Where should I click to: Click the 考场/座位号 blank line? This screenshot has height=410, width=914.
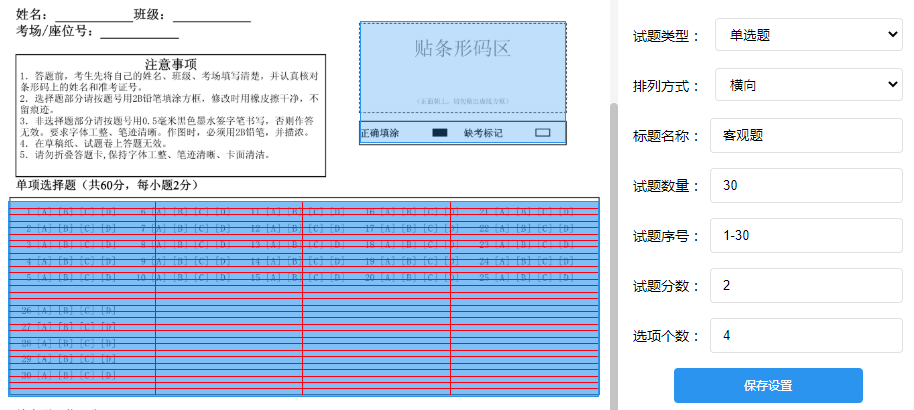[x=140, y=32]
